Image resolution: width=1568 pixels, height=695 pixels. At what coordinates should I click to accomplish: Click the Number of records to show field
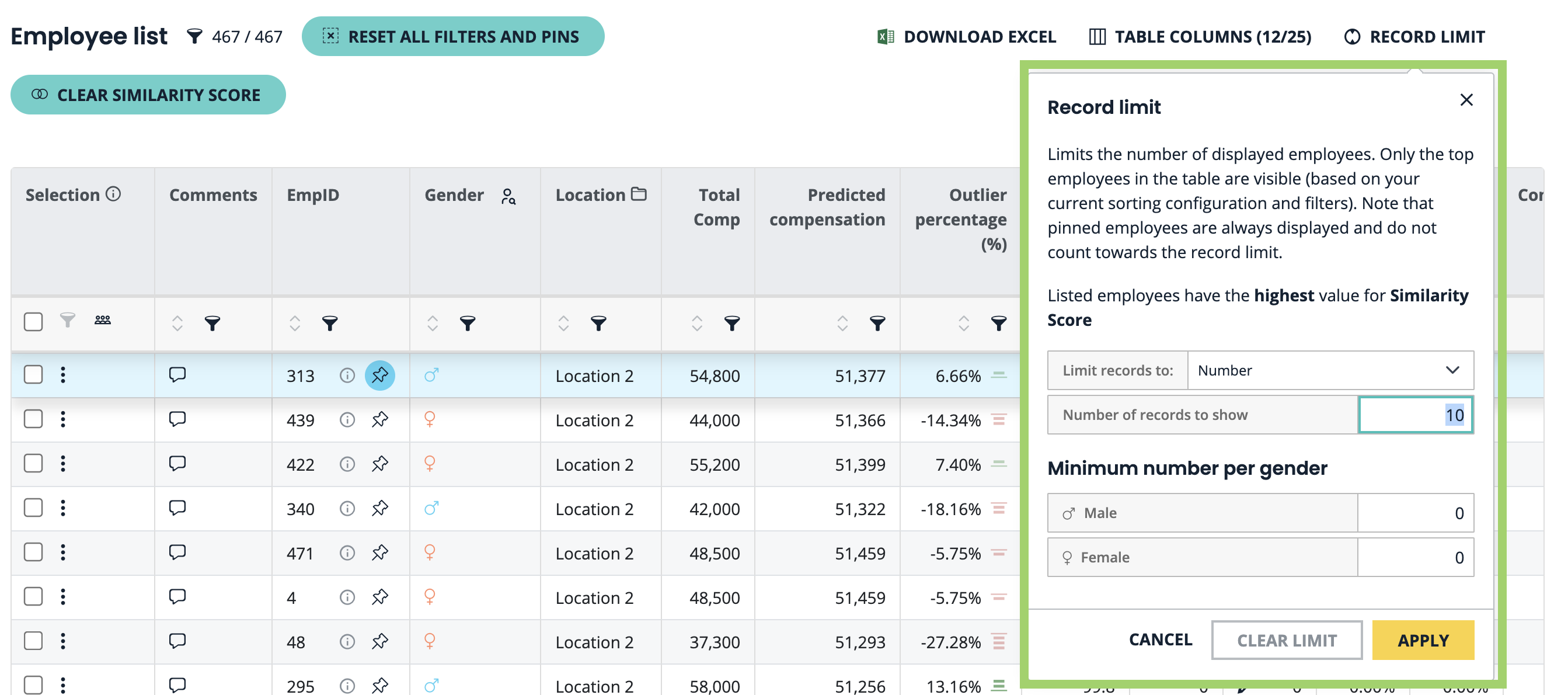[x=1414, y=415]
